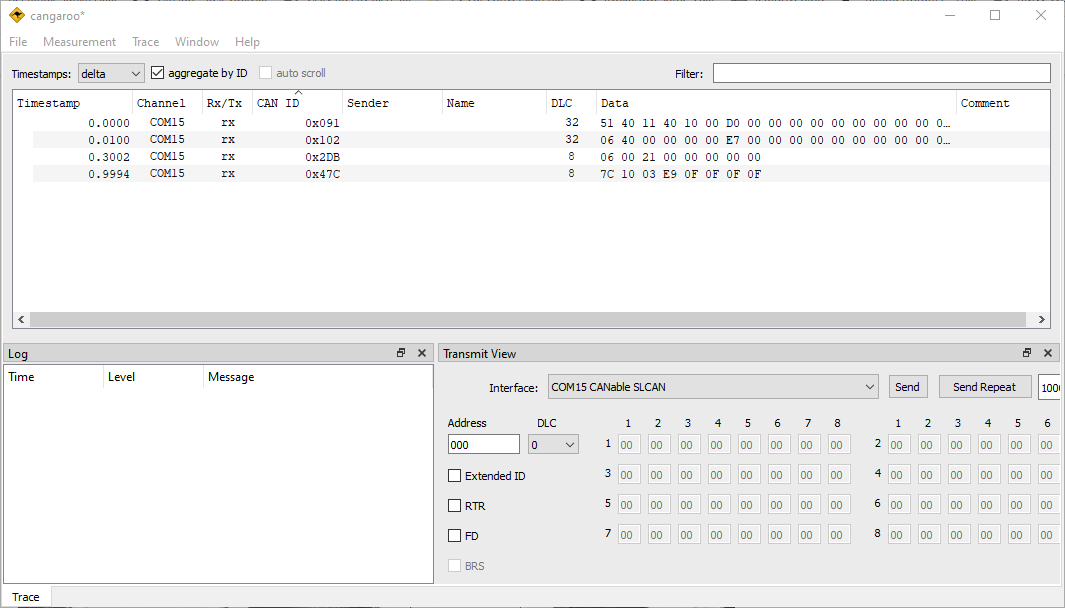
Task: Close the Transmit View panel
Action: (1048, 353)
